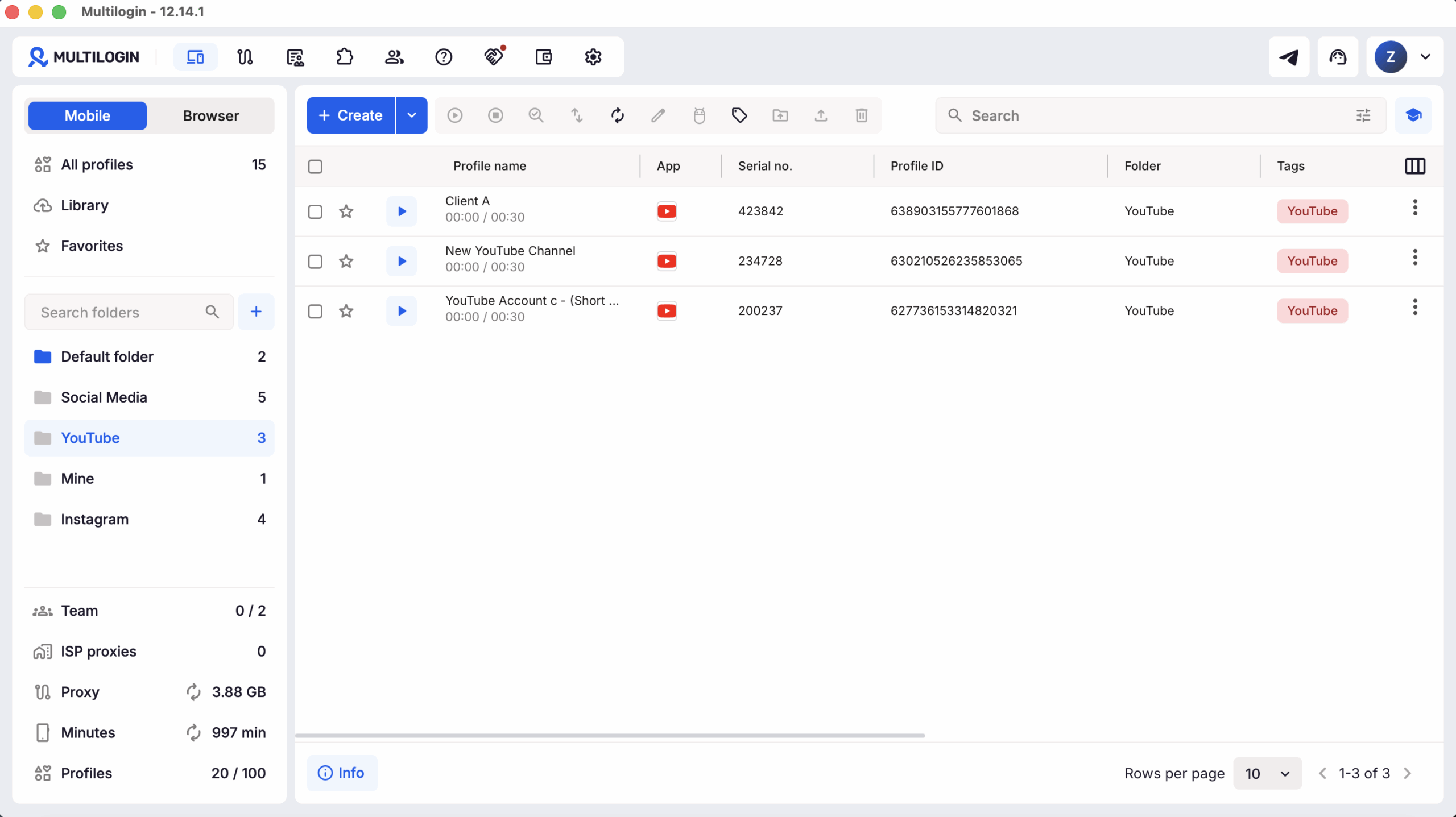1456x817 pixels.
Task: Open the wallet billing icon
Action: (544, 57)
